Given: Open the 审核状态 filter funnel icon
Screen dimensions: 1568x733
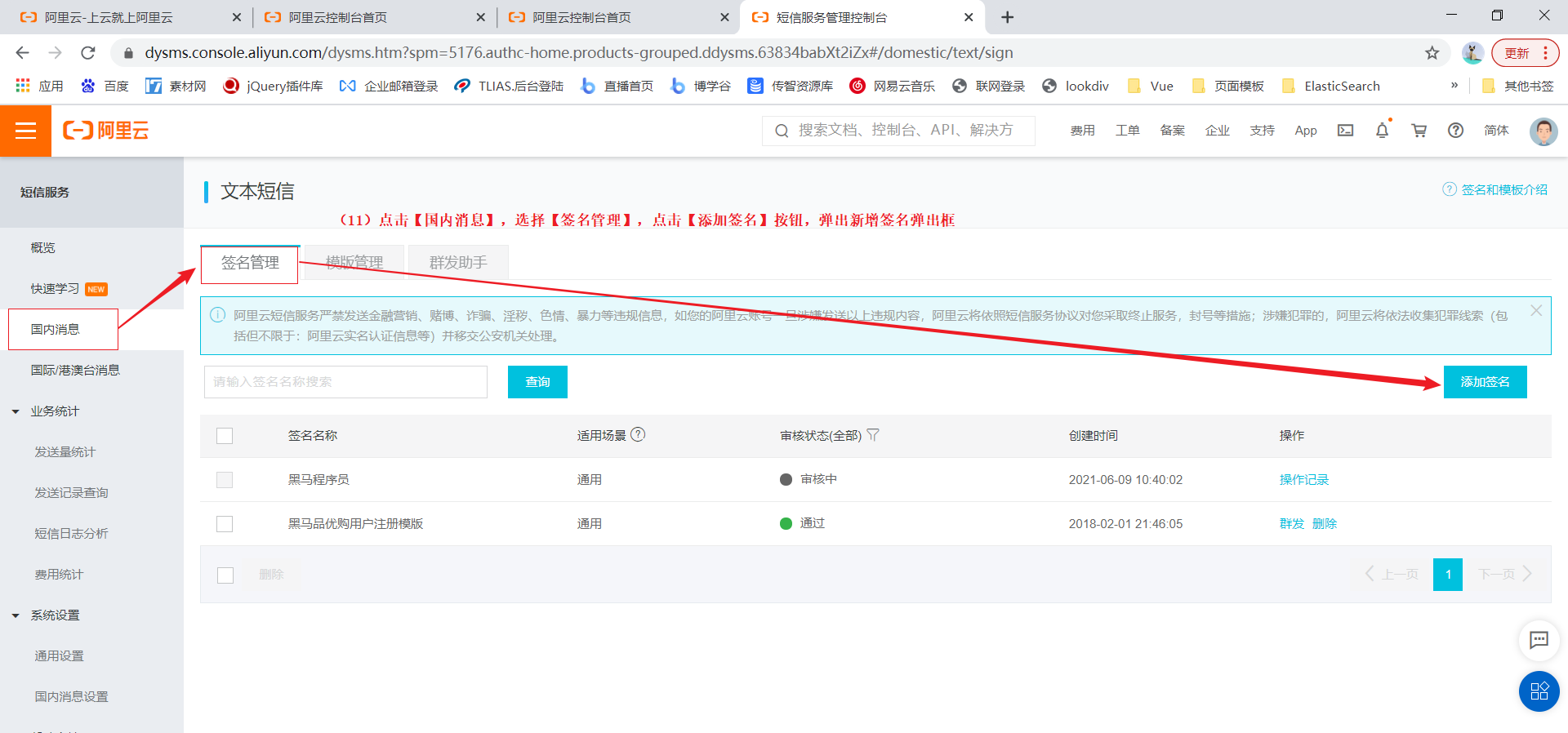Looking at the screenshot, I should 873,435.
